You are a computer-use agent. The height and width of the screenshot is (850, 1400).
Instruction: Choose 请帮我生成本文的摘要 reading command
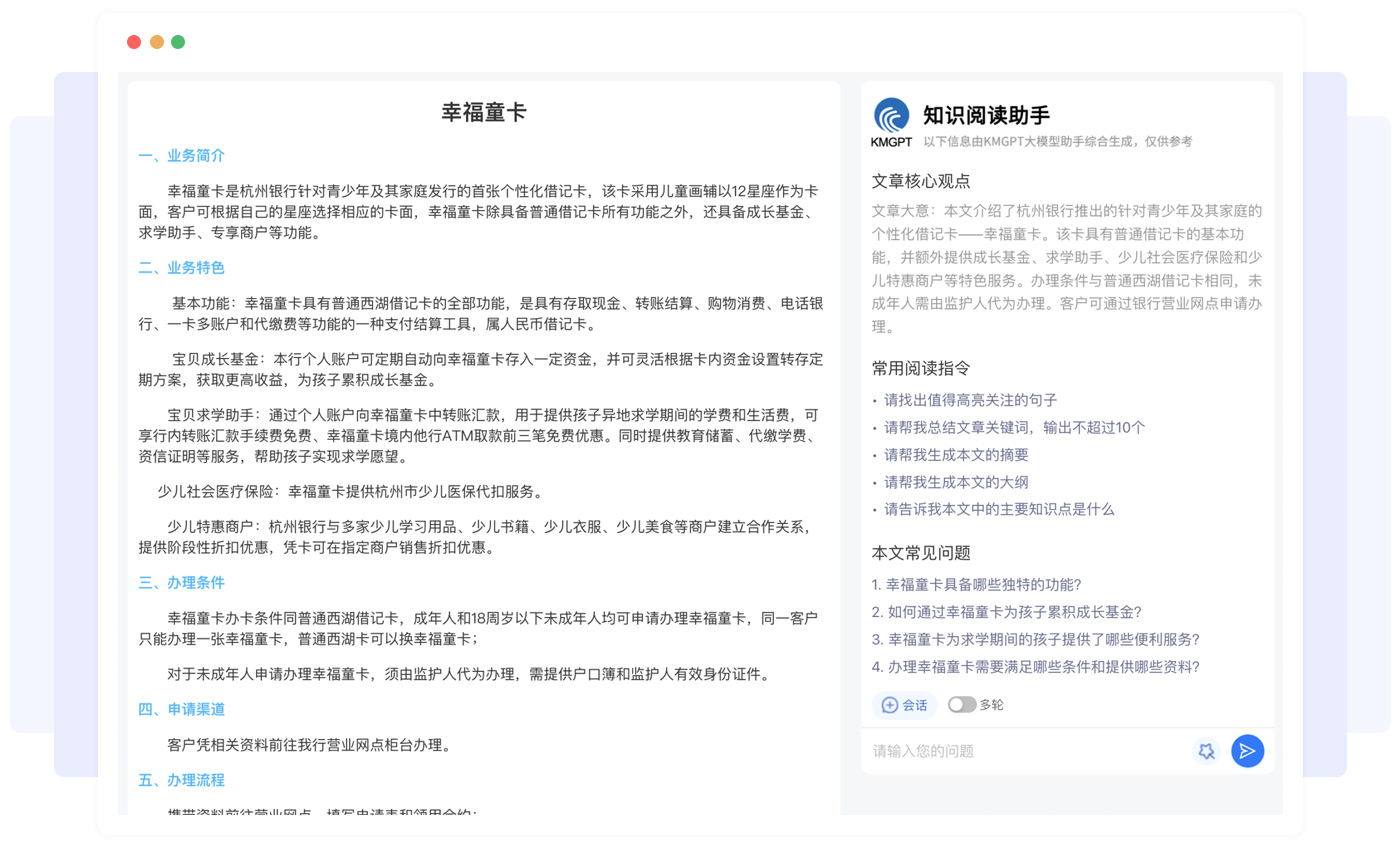(x=956, y=455)
